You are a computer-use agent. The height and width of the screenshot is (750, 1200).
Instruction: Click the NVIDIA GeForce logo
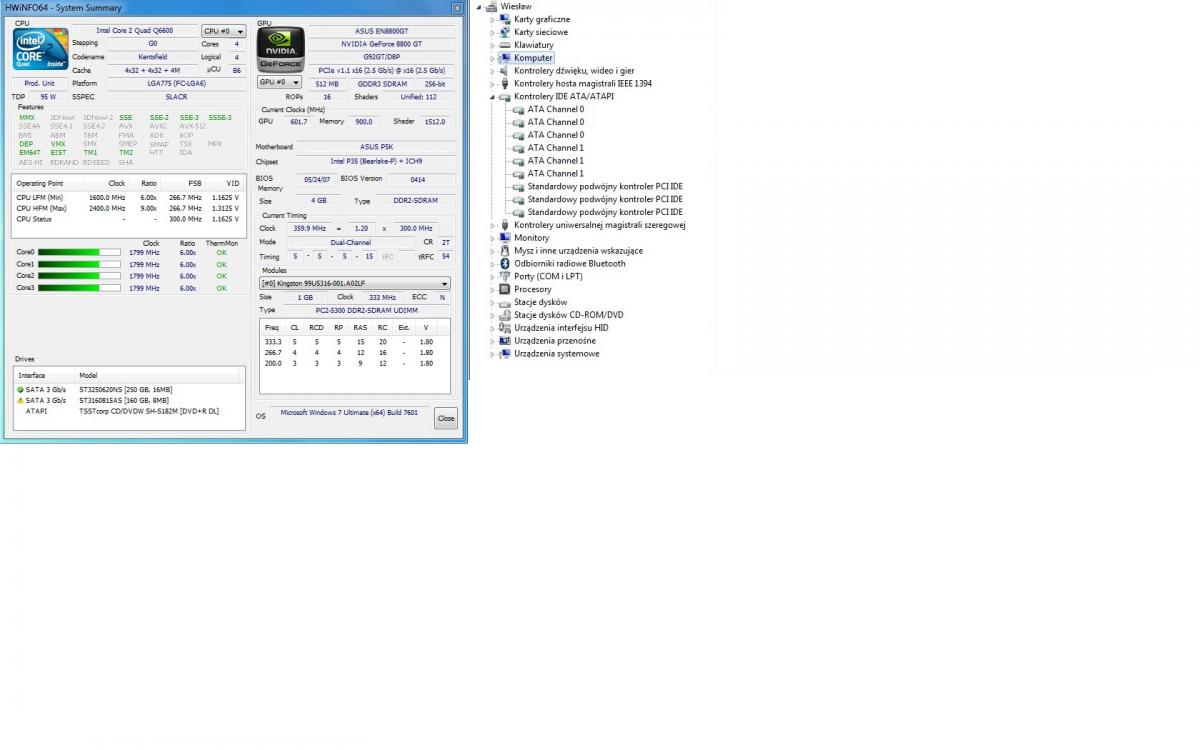click(280, 49)
